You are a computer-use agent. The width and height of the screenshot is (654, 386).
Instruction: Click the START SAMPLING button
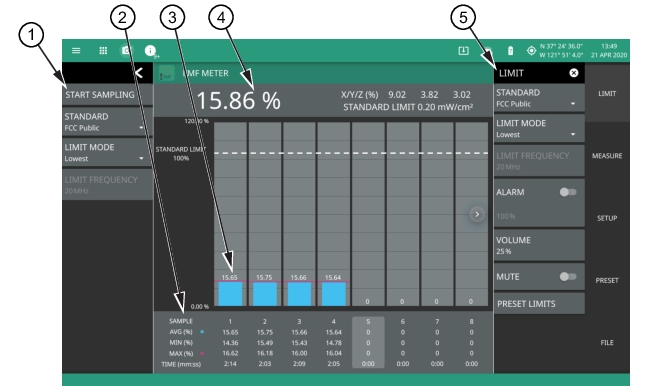(x=107, y=95)
